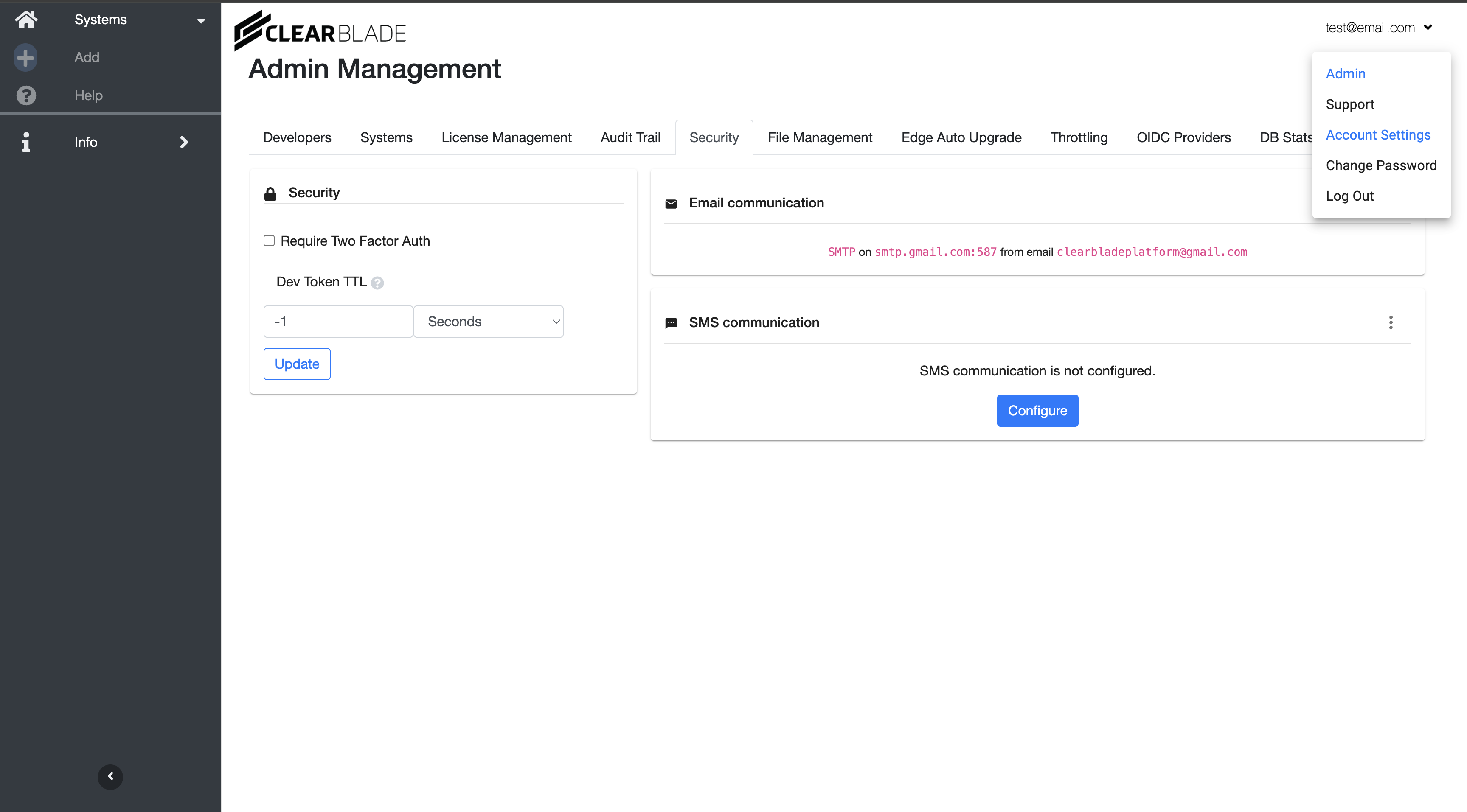This screenshot has width=1467, height=812.
Task: Open the Seconds unit dropdown
Action: click(x=488, y=322)
